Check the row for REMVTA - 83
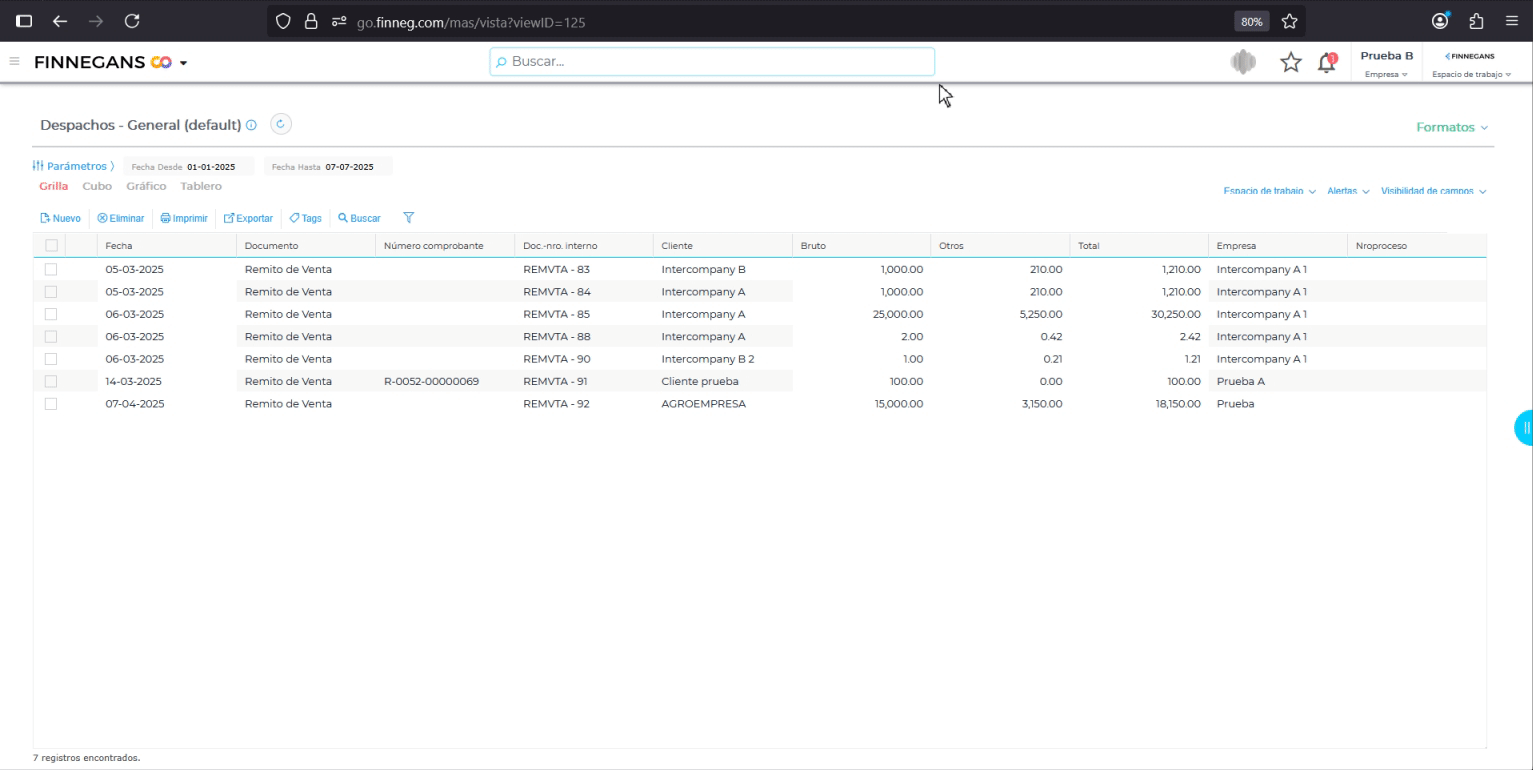The width and height of the screenshot is (1533, 770). 51,270
